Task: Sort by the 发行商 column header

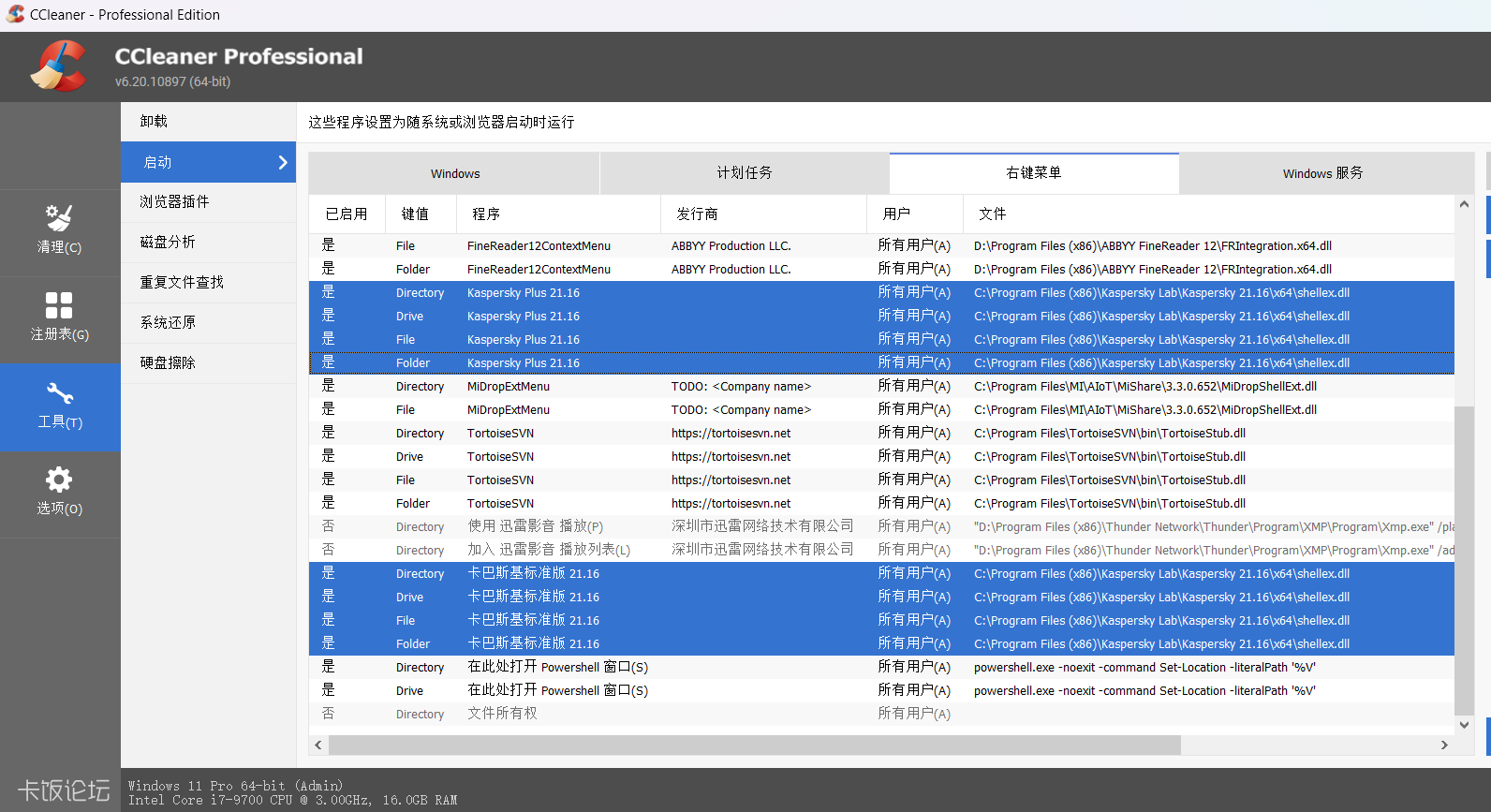Action: coord(763,214)
